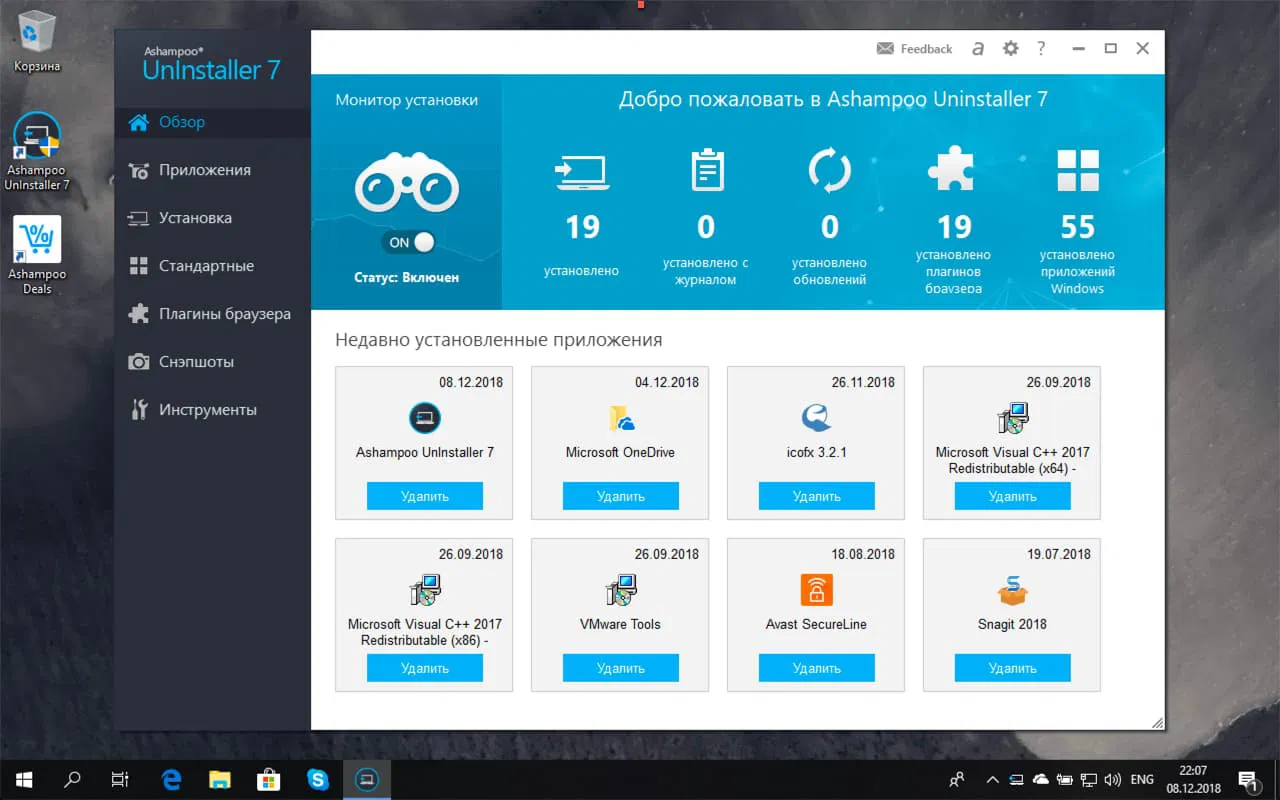Click the Windows apps tiles icon

click(x=1077, y=172)
